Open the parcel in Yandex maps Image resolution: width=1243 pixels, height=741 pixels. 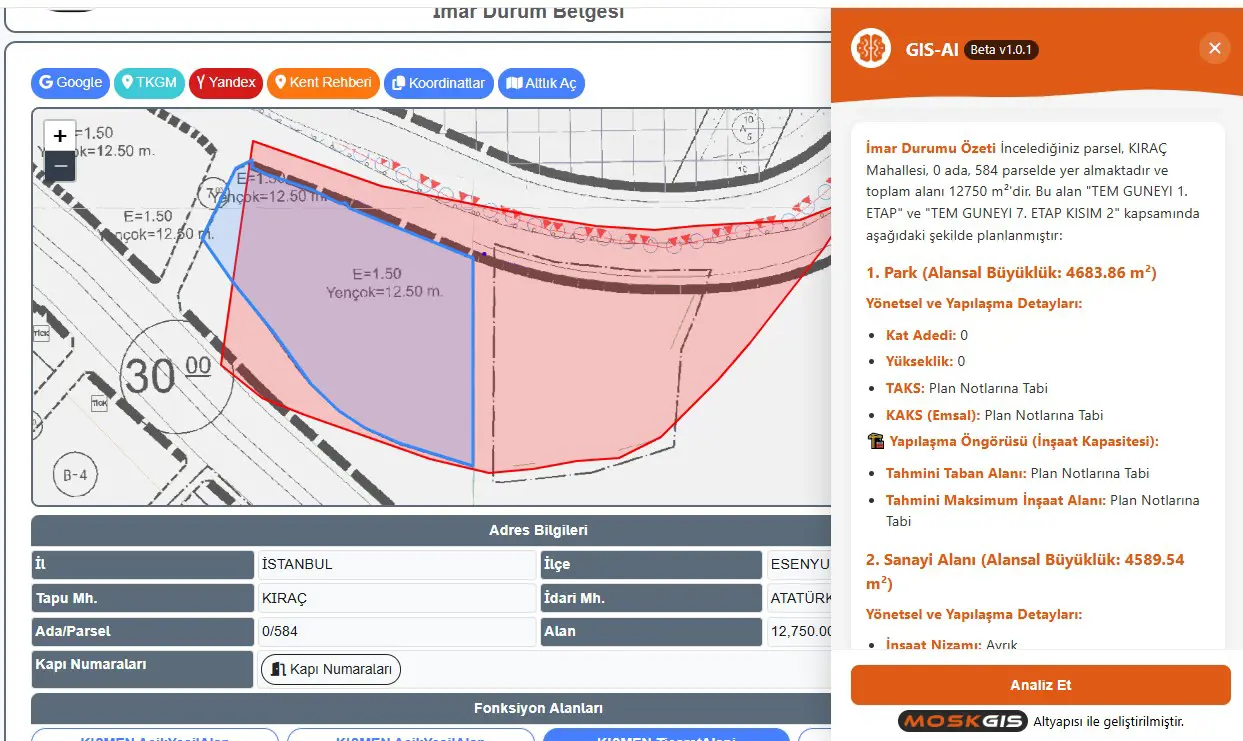(225, 83)
